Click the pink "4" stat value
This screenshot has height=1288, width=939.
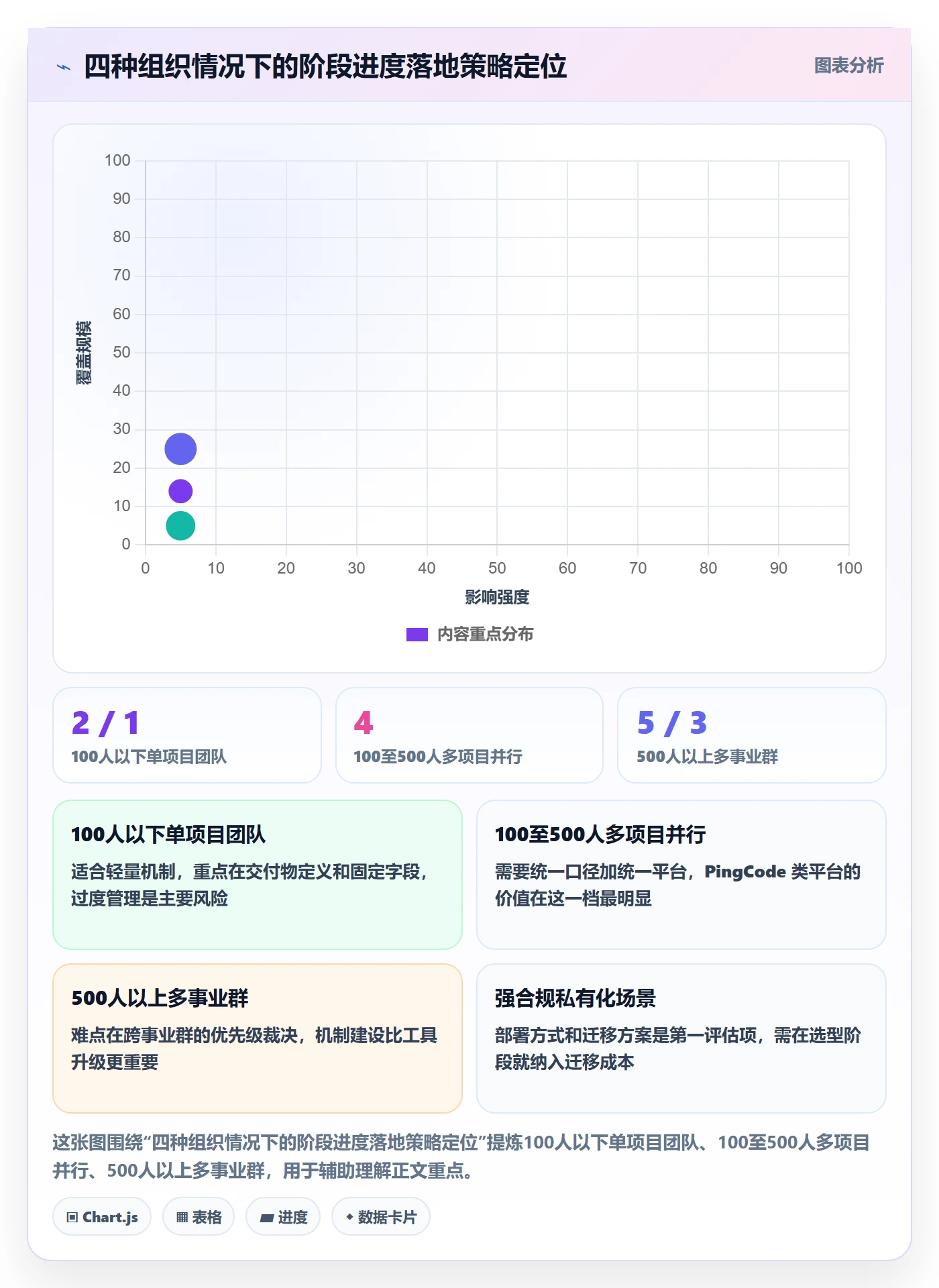(364, 723)
